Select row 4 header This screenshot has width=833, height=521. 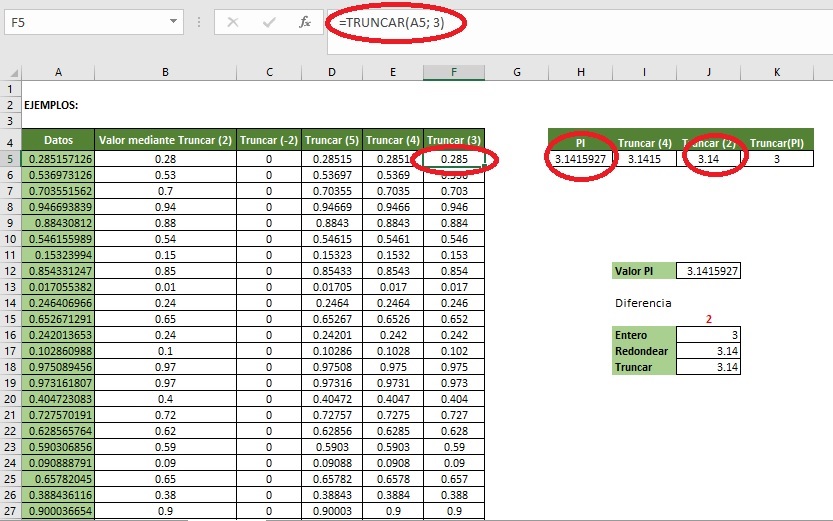tap(10, 141)
